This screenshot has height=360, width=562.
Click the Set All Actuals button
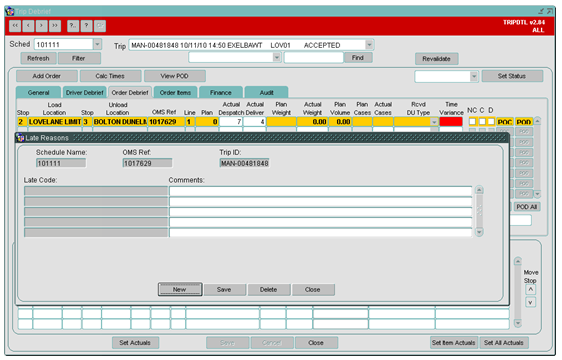(504, 343)
